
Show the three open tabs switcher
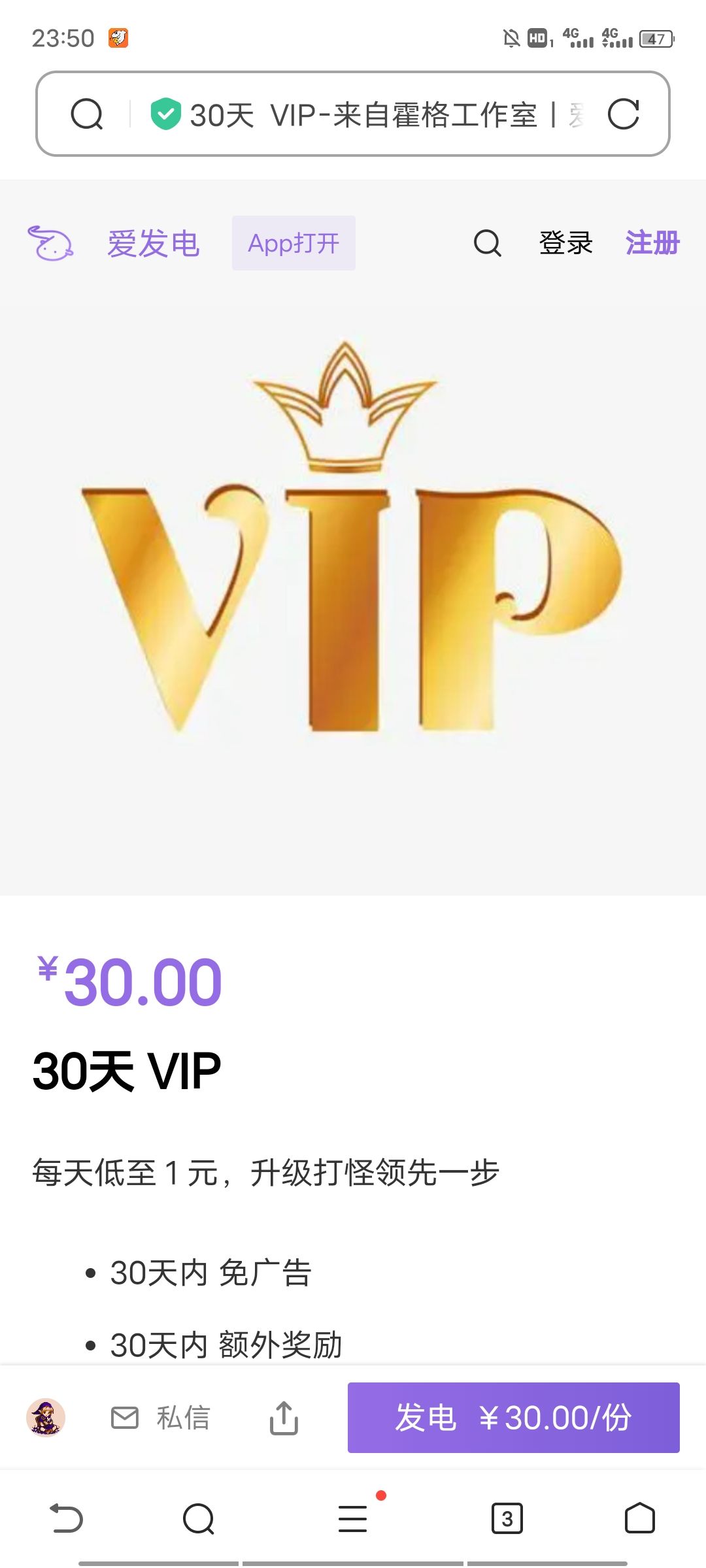[x=507, y=1518]
